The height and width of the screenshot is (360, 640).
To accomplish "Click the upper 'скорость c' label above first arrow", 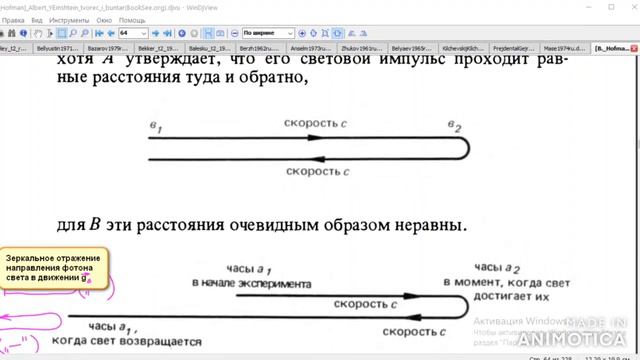I will [315, 123].
